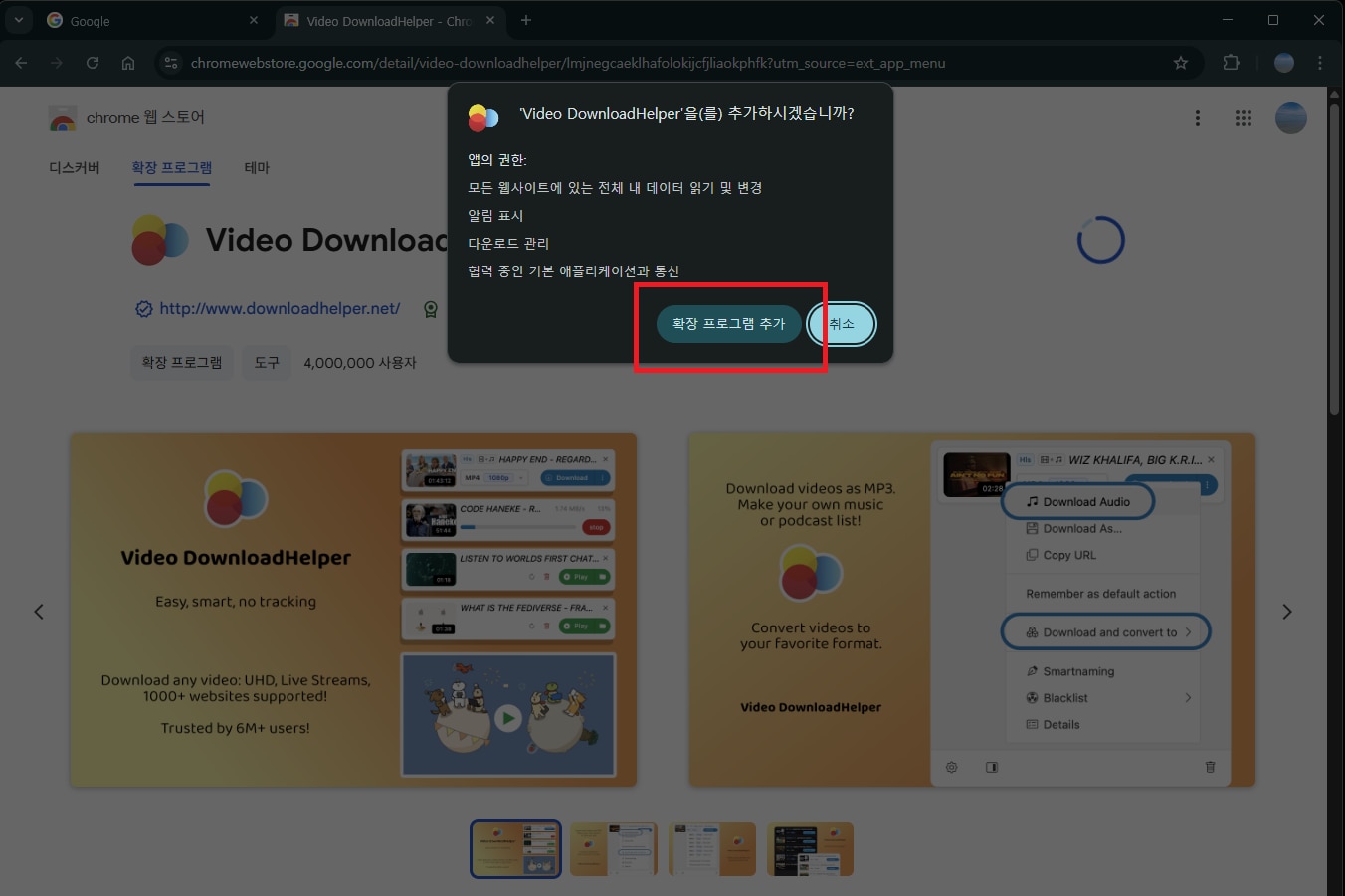Click the 다운로드 관리 permission text
Screen dimensions: 1345x896
coord(508,244)
